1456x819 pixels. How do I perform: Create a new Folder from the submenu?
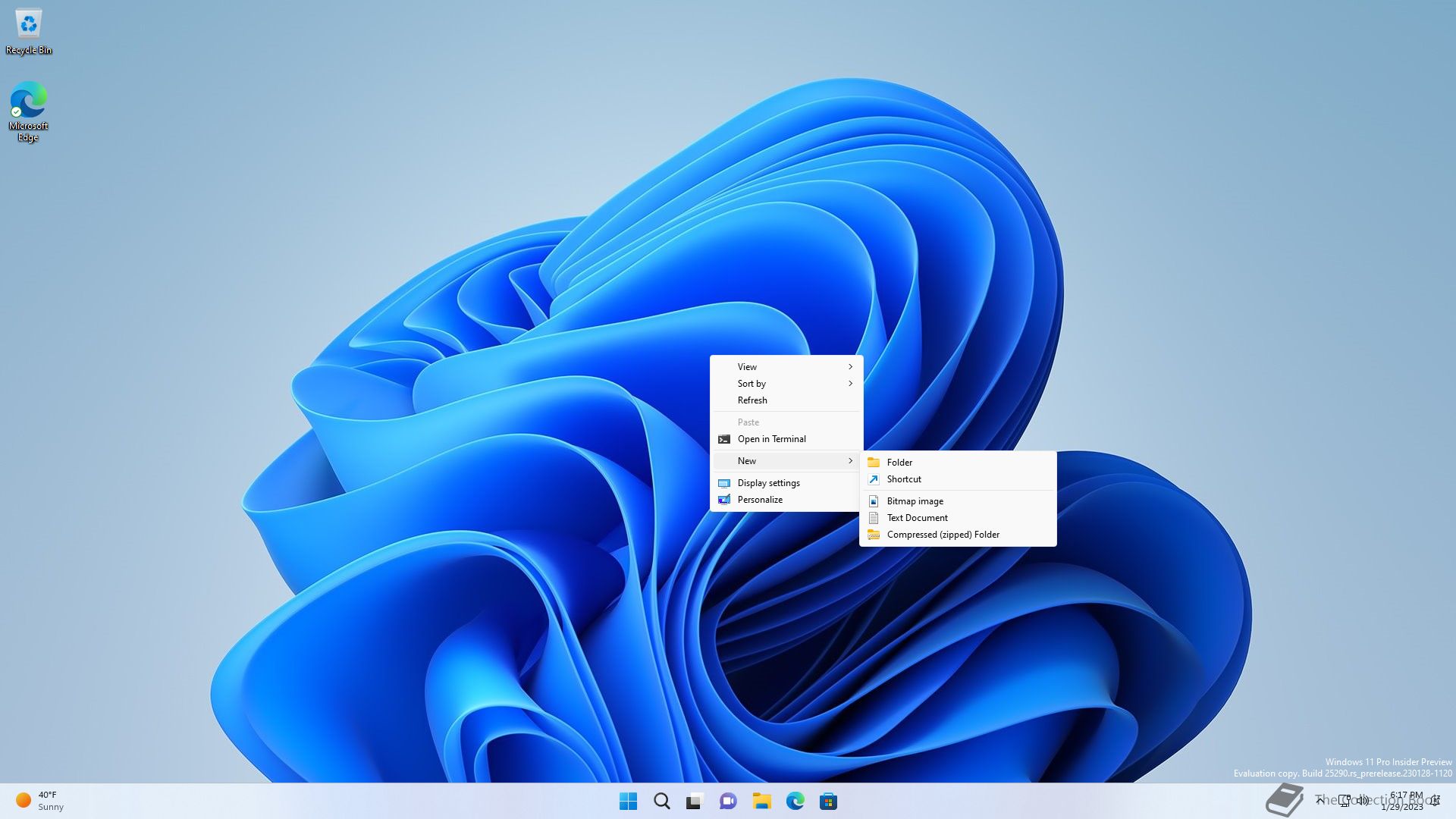958,463
